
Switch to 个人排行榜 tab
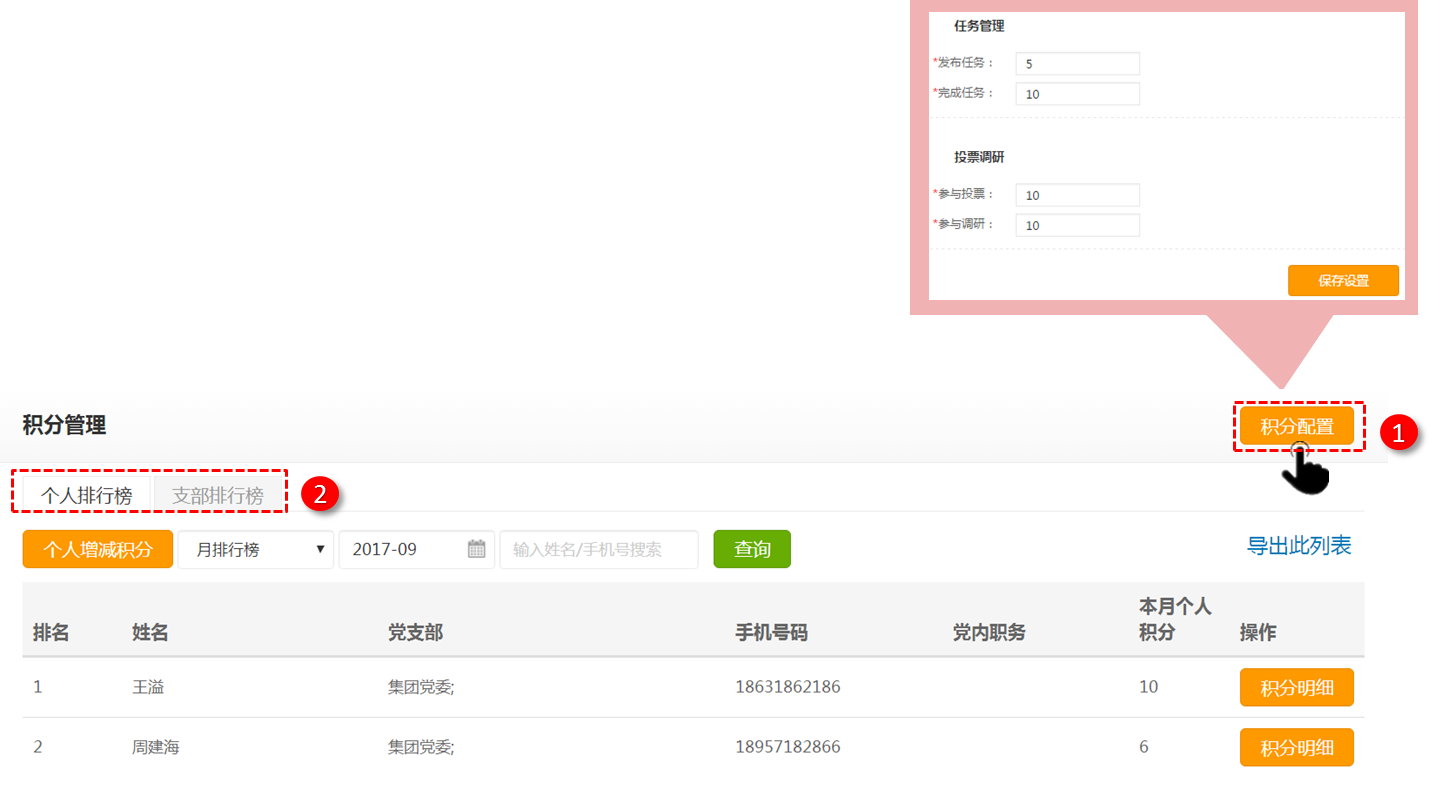tap(86, 495)
